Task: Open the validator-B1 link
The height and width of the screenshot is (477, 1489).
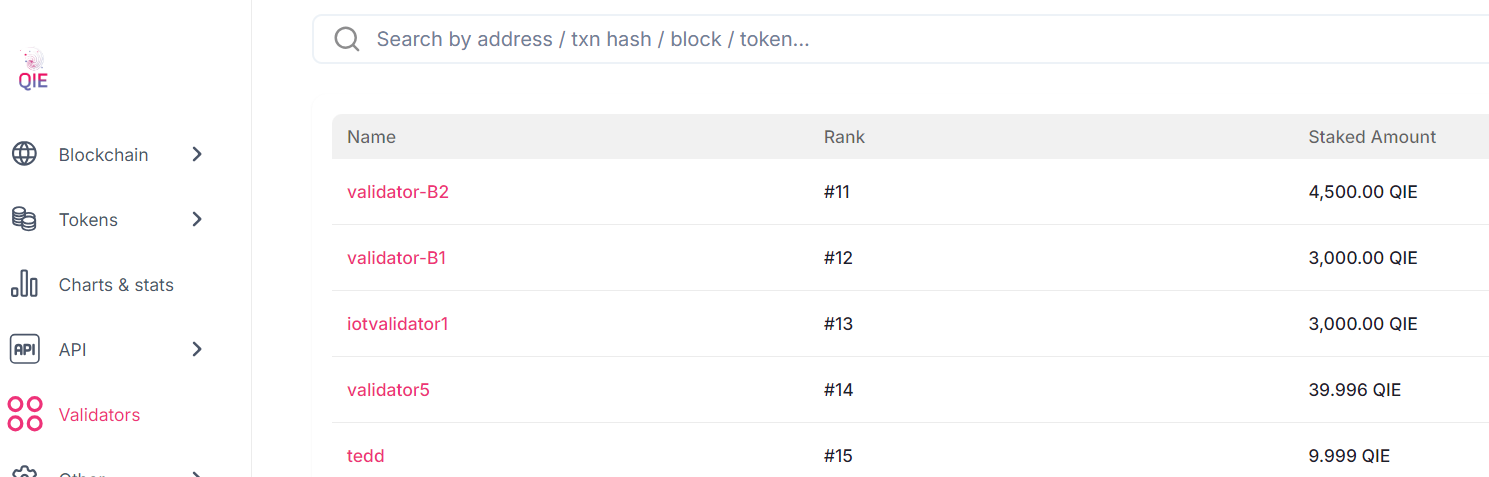Action: click(x=396, y=258)
